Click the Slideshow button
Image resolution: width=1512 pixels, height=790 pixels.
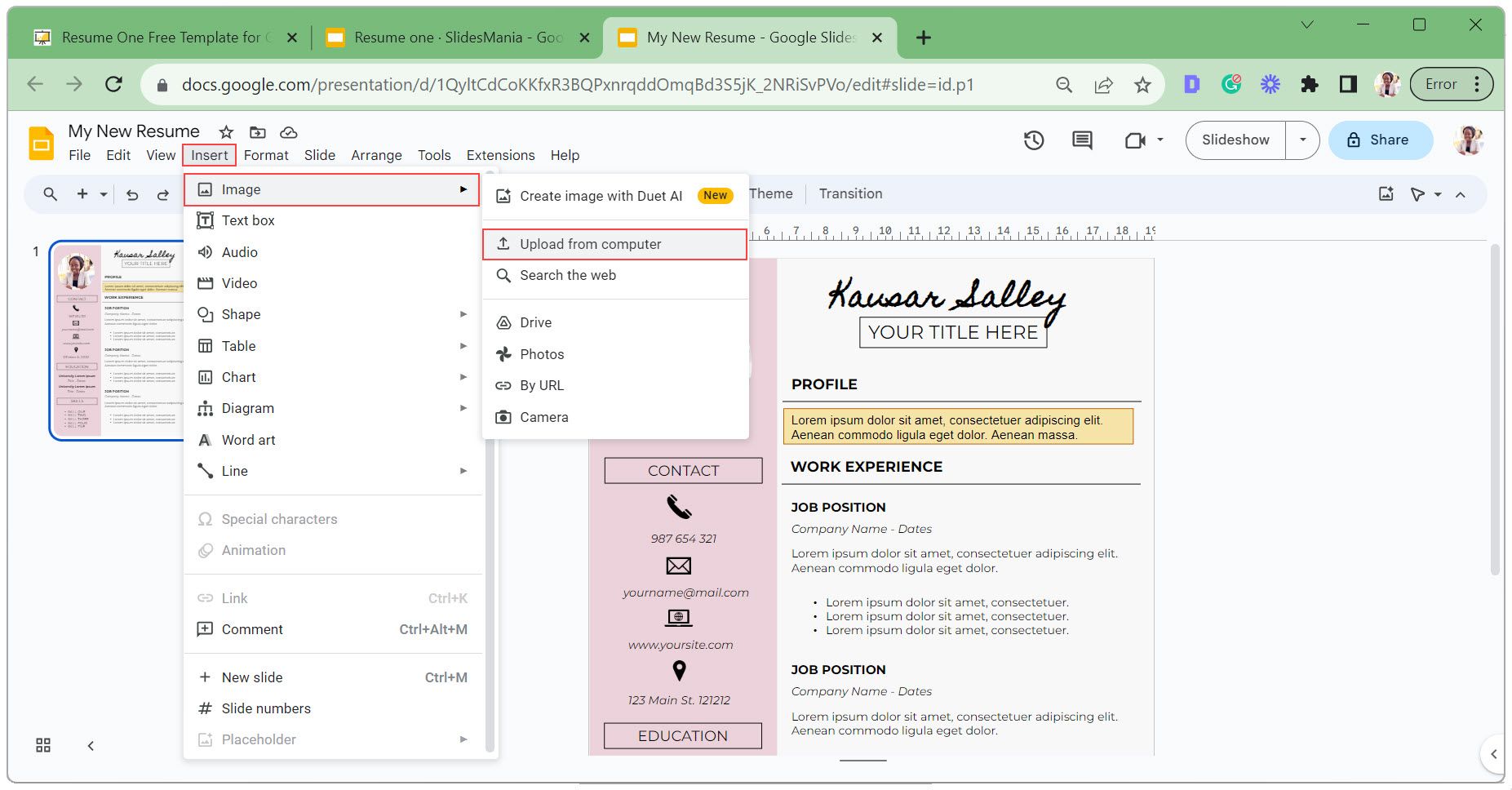coord(1235,140)
